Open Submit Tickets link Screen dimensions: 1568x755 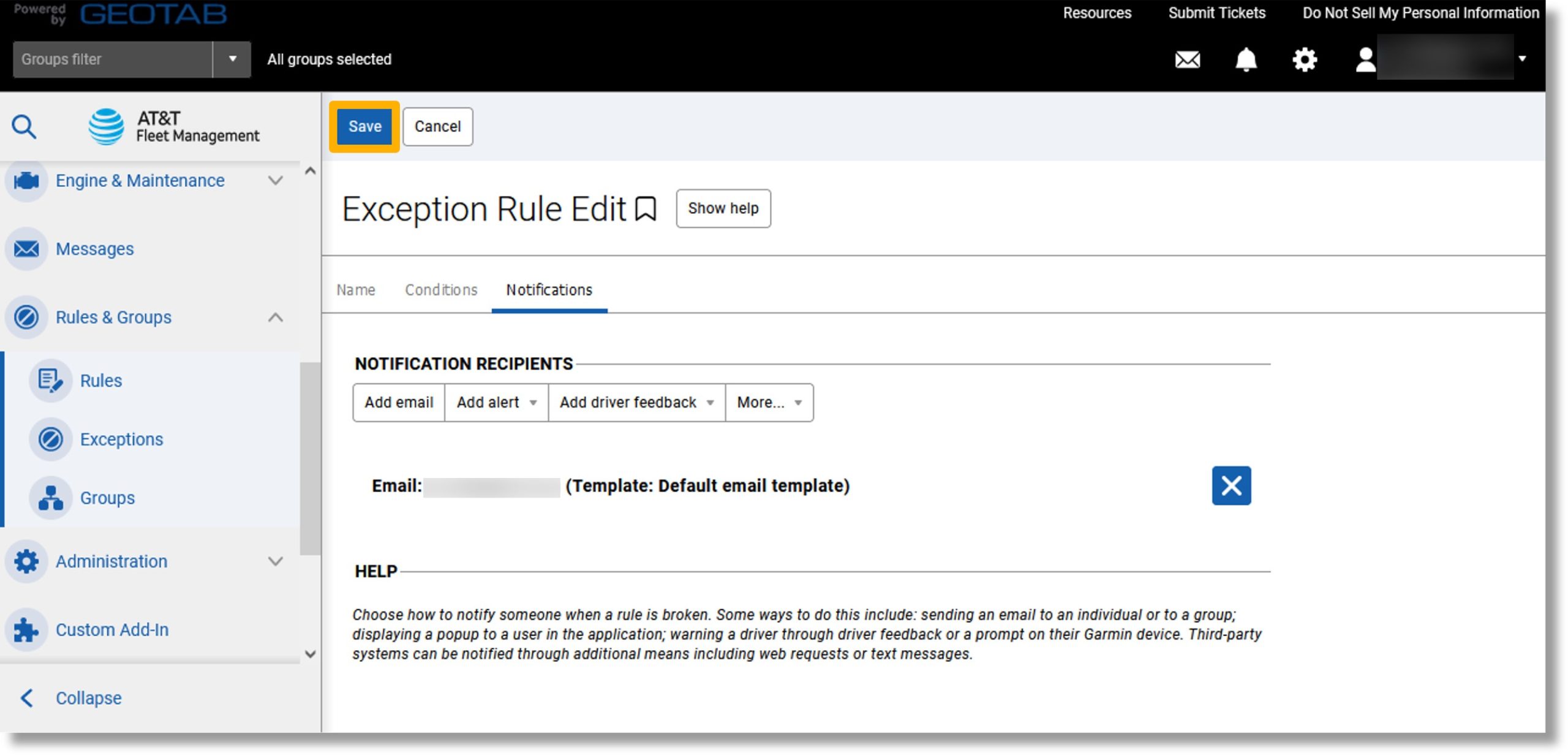[1216, 13]
